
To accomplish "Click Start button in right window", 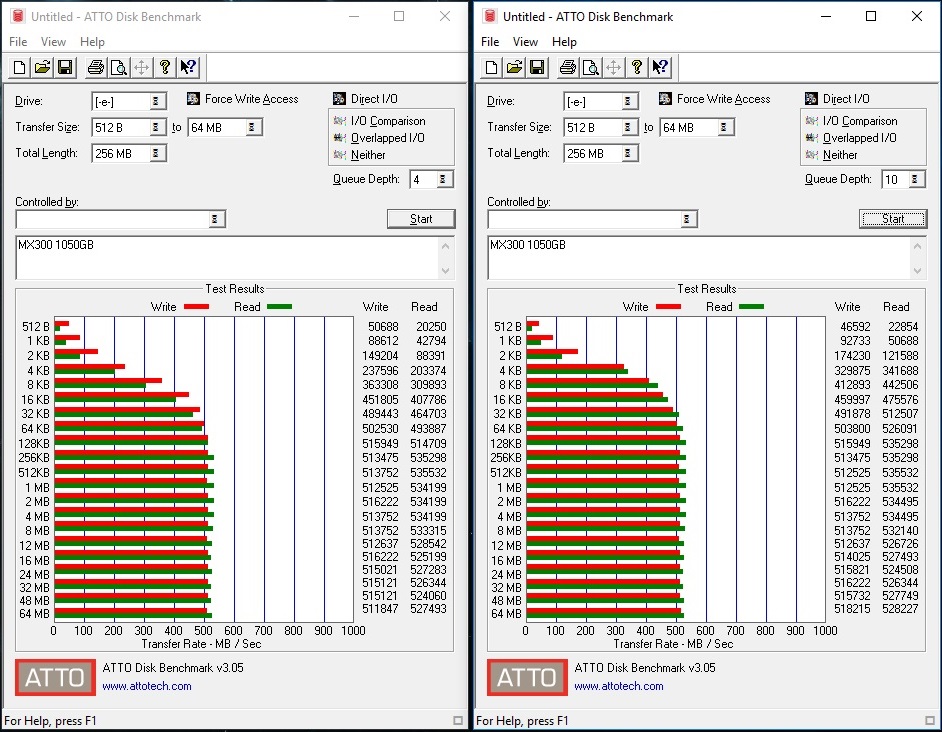I will tap(893, 219).
